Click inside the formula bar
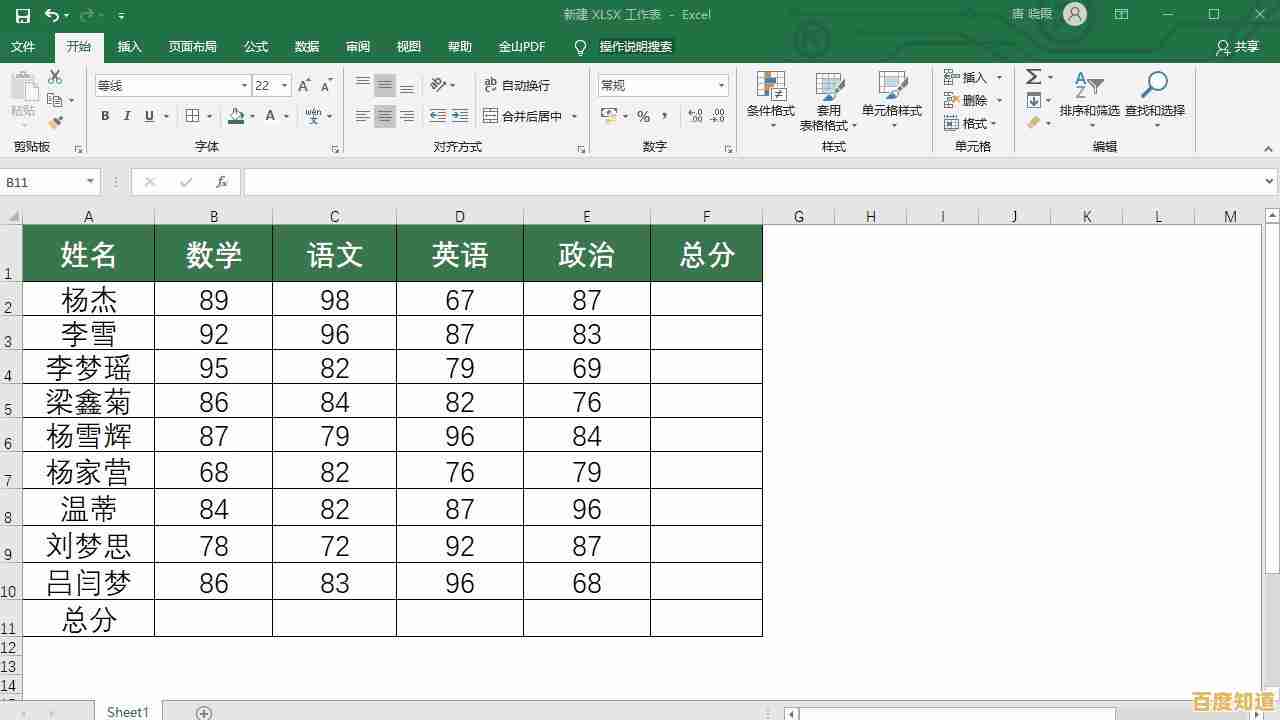 click(x=600, y=181)
